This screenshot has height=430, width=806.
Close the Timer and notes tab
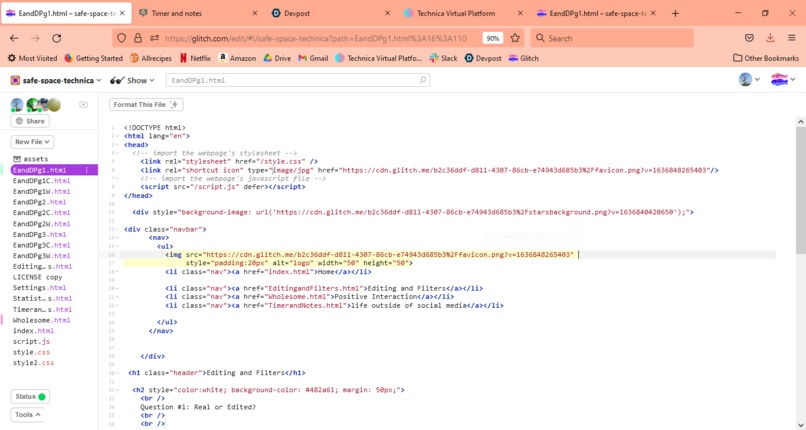click(254, 13)
